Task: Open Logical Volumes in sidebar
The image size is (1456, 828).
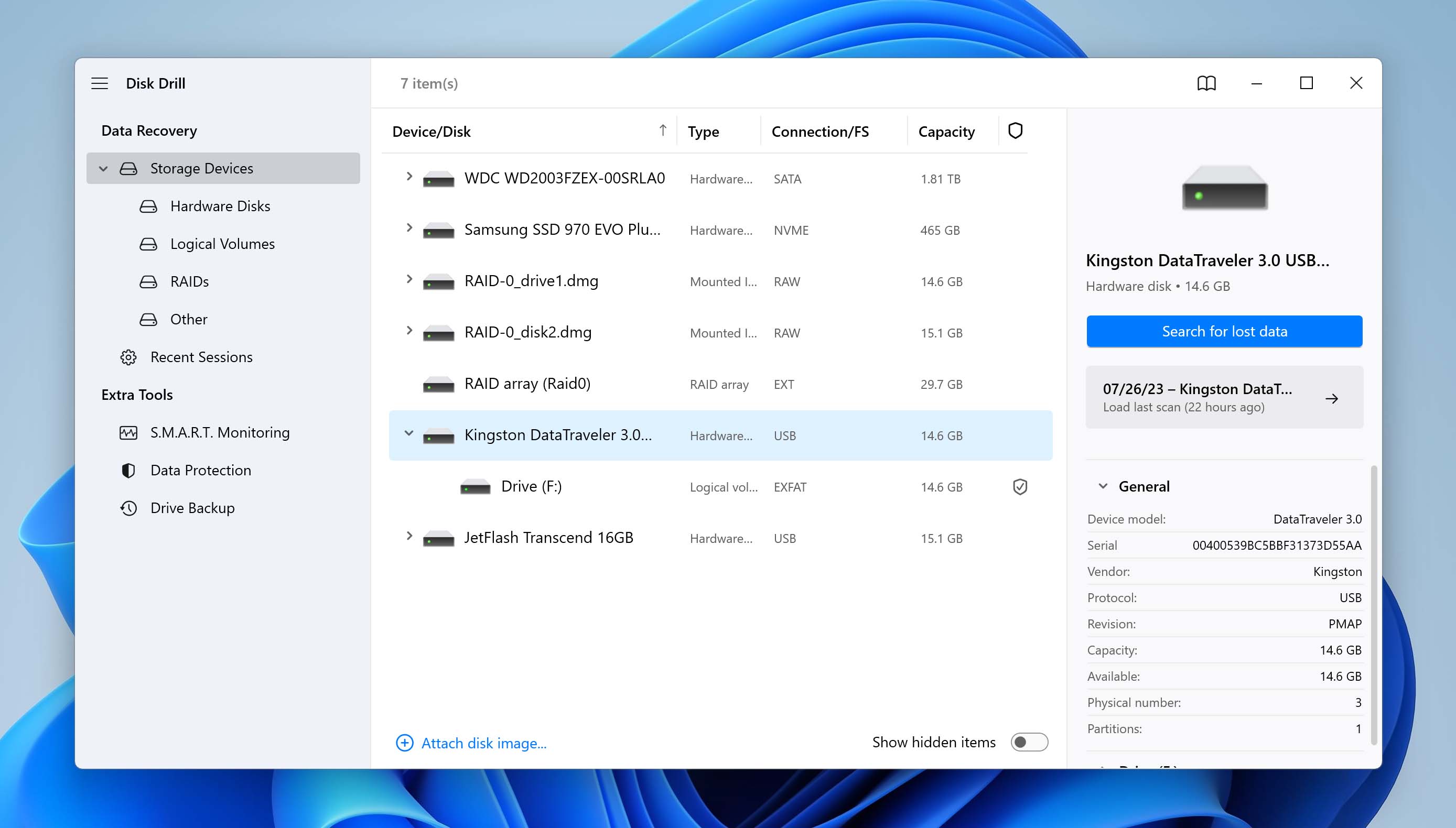Action: click(222, 244)
